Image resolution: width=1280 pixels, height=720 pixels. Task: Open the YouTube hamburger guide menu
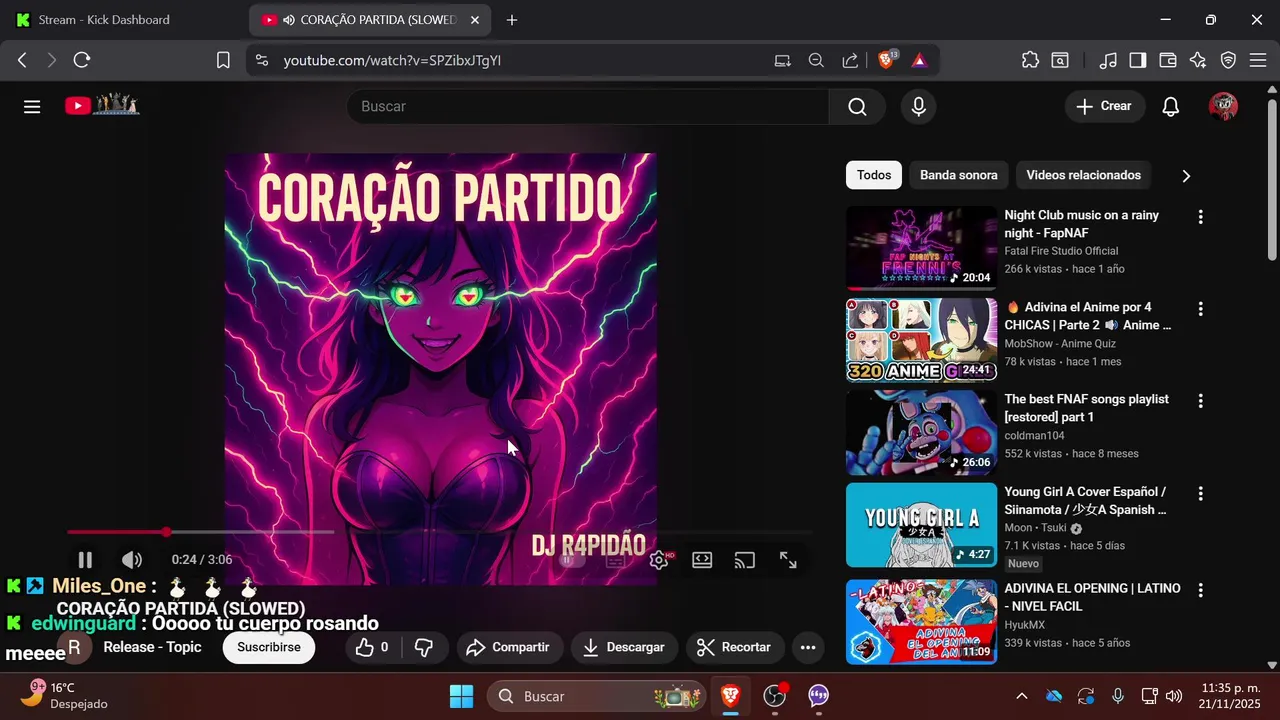pos(32,106)
